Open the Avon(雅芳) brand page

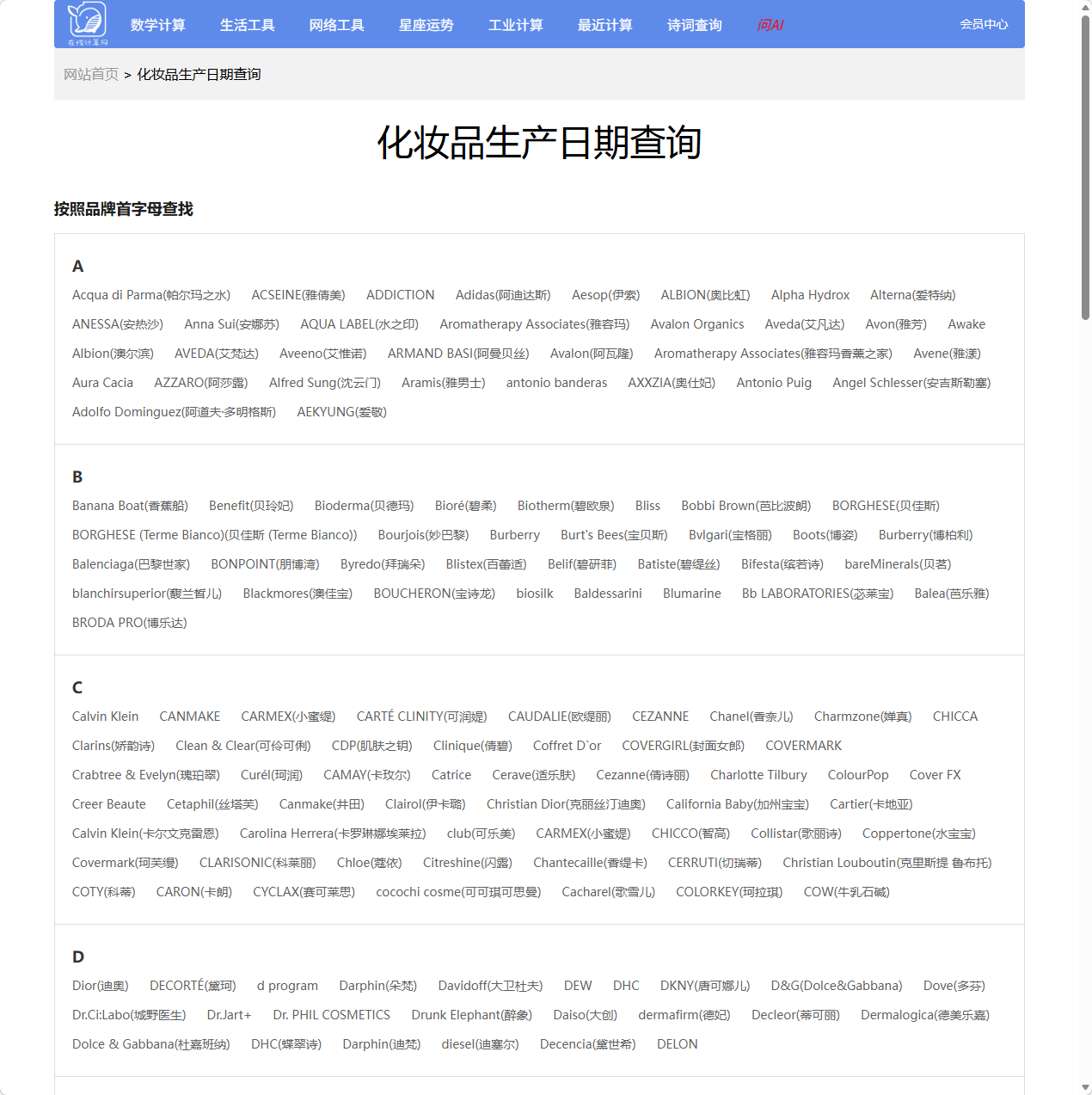(895, 324)
